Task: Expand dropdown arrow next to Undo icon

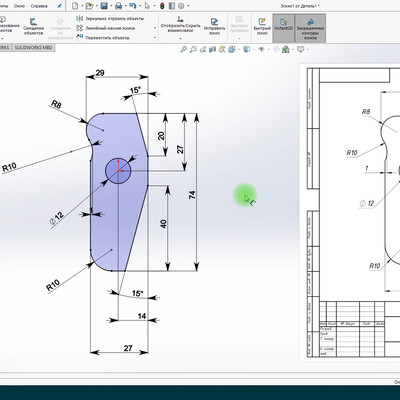Action: [x=140, y=6]
